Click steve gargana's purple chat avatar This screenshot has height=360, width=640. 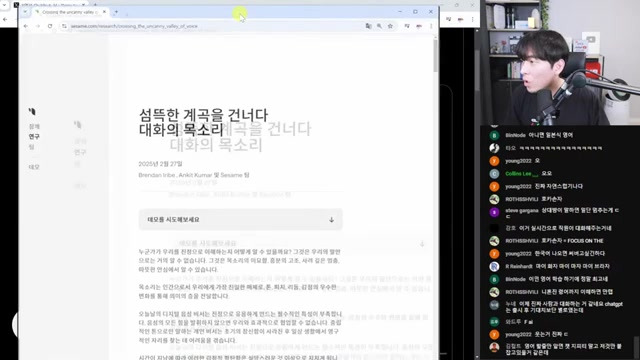pos(494,212)
